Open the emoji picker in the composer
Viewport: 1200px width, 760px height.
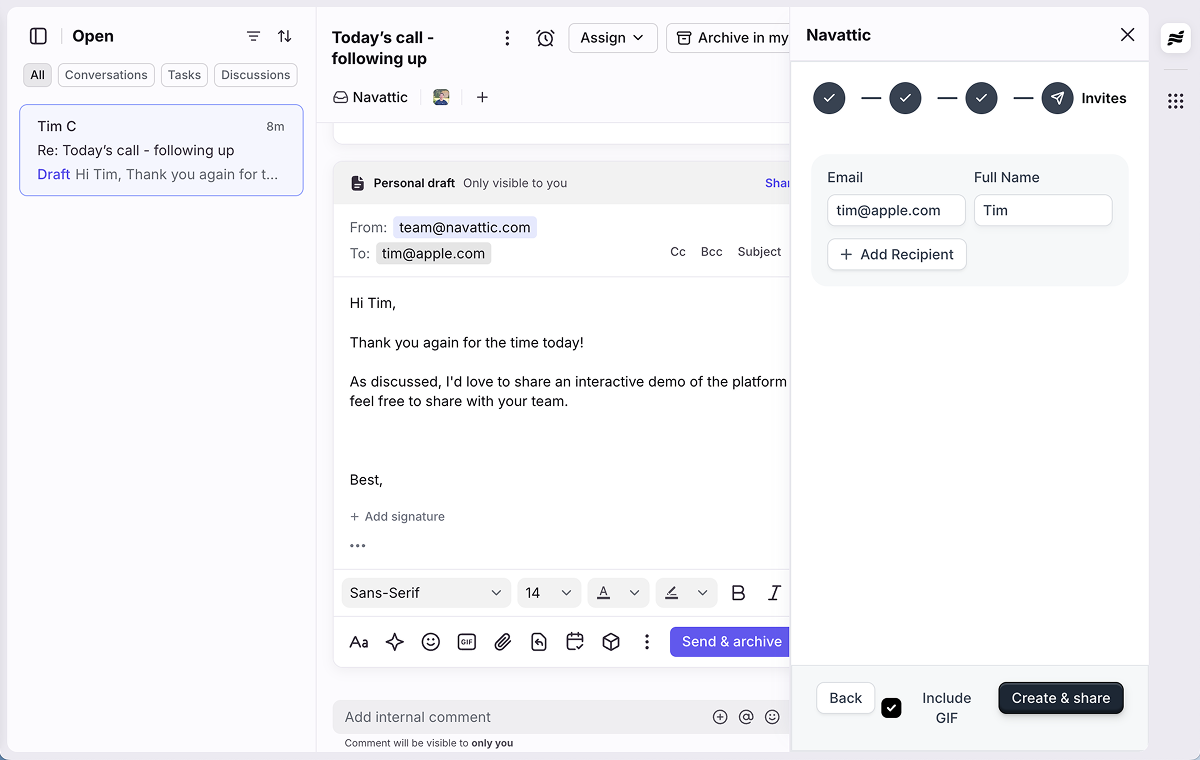click(430, 642)
